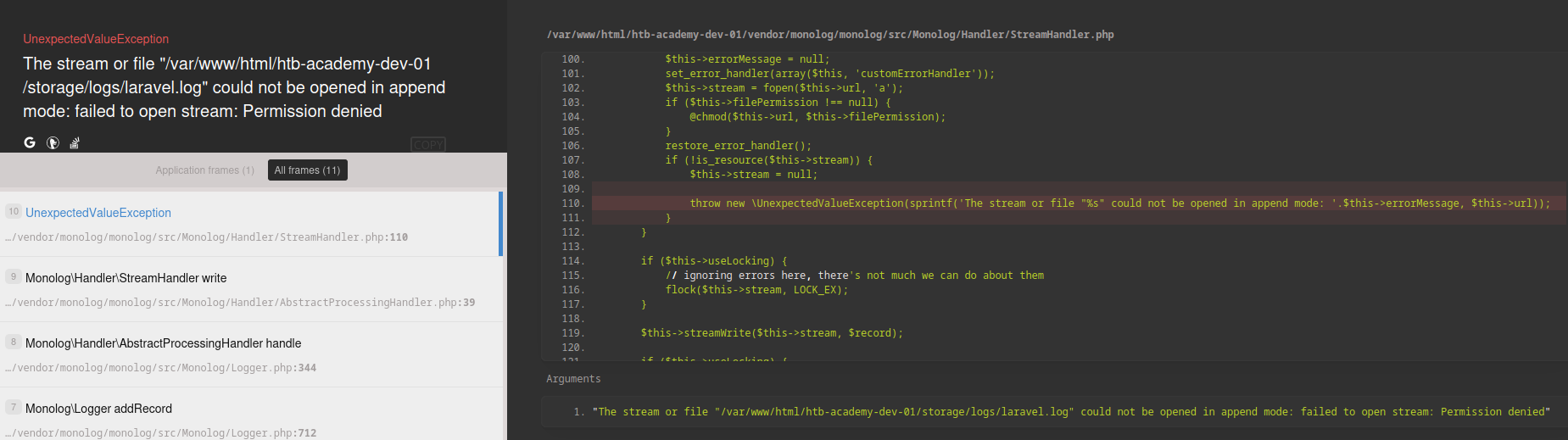Switch to Application frames (1) tab
1568x440 pixels.
[204, 170]
